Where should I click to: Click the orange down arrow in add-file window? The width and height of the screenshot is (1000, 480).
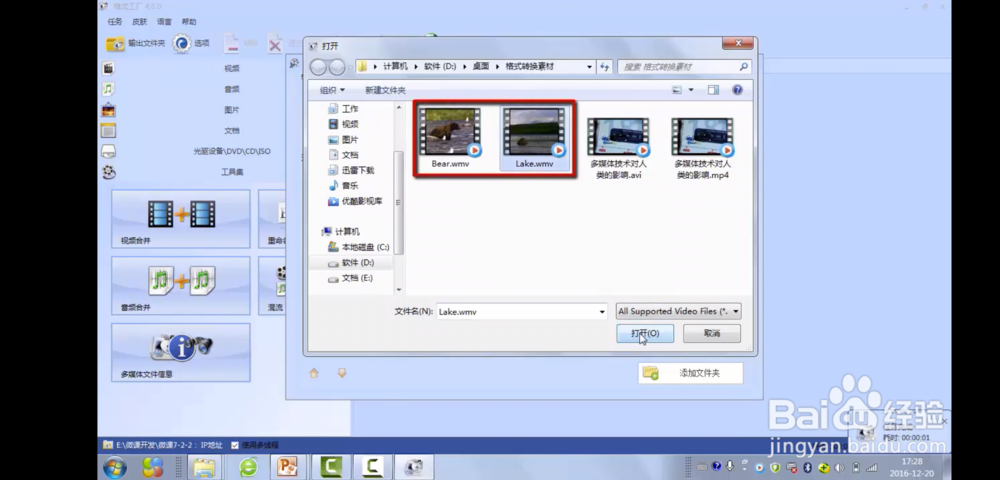pos(342,374)
